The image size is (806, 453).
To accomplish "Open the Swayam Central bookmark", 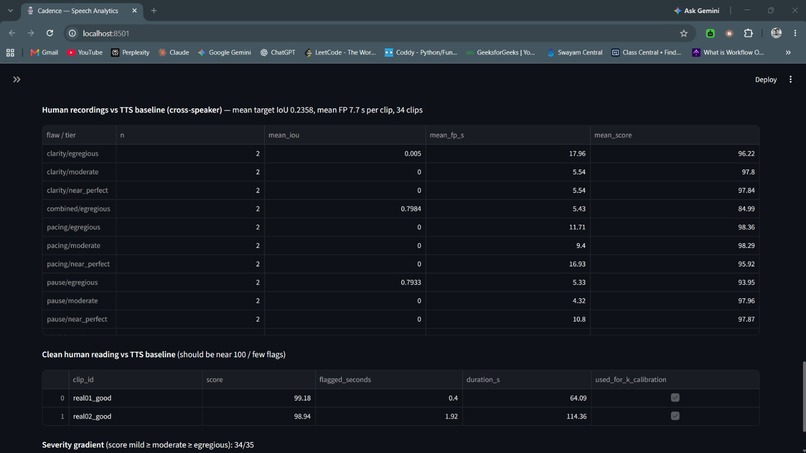I will tap(574, 52).
